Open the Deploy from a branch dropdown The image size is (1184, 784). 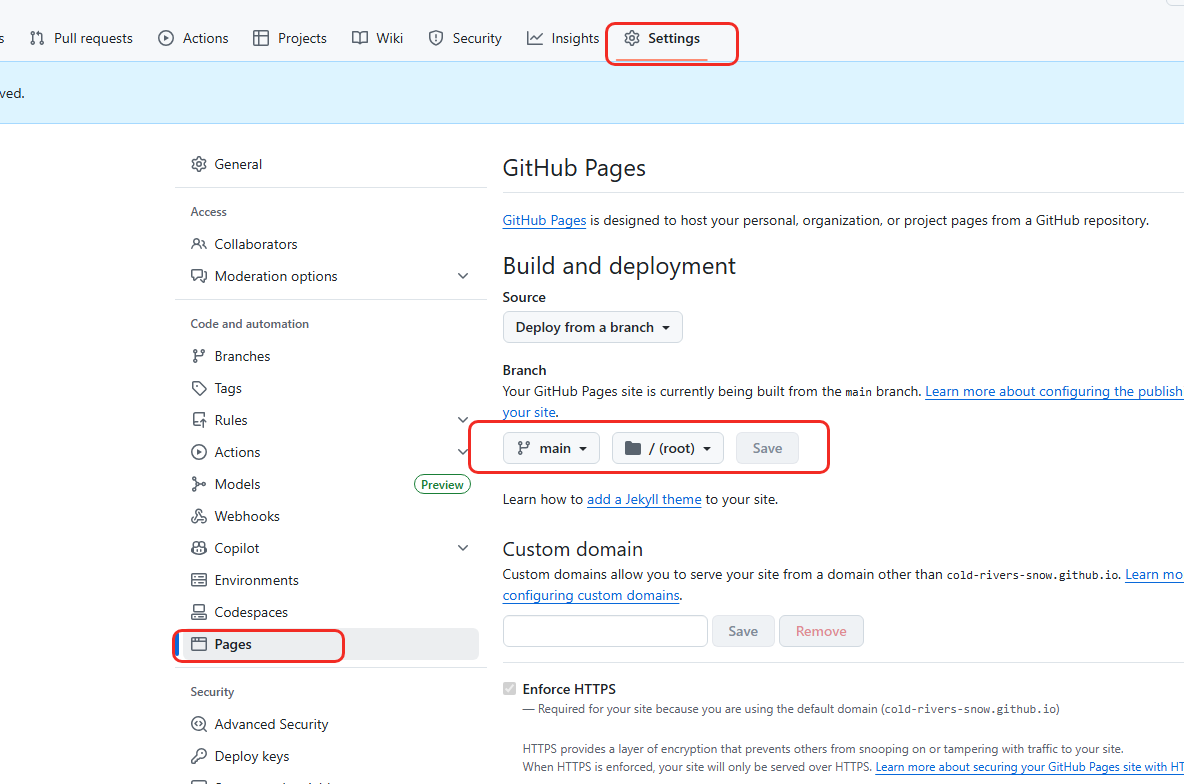tap(592, 327)
